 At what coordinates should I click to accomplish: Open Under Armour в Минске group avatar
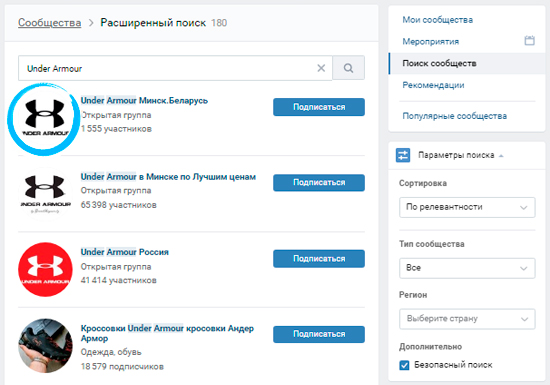tap(45, 194)
